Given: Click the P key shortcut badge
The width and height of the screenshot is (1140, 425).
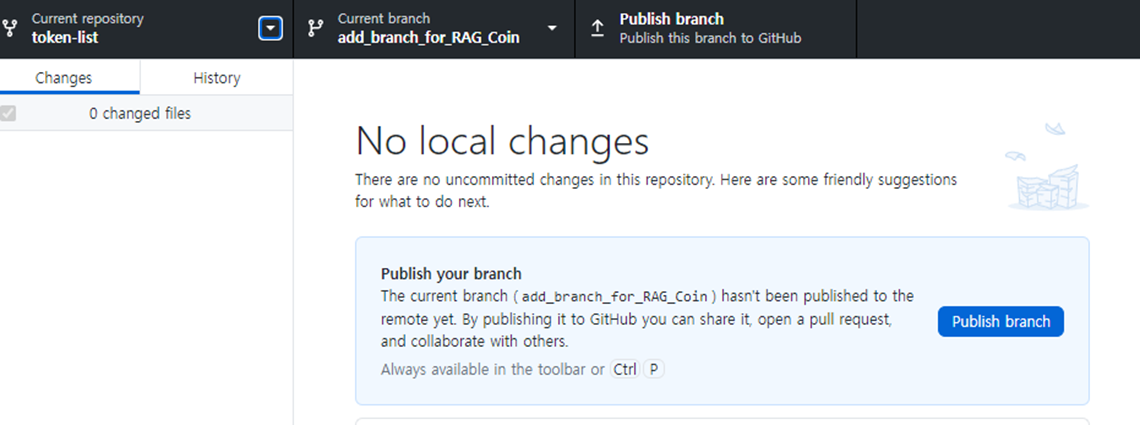Looking at the screenshot, I should 654,369.
